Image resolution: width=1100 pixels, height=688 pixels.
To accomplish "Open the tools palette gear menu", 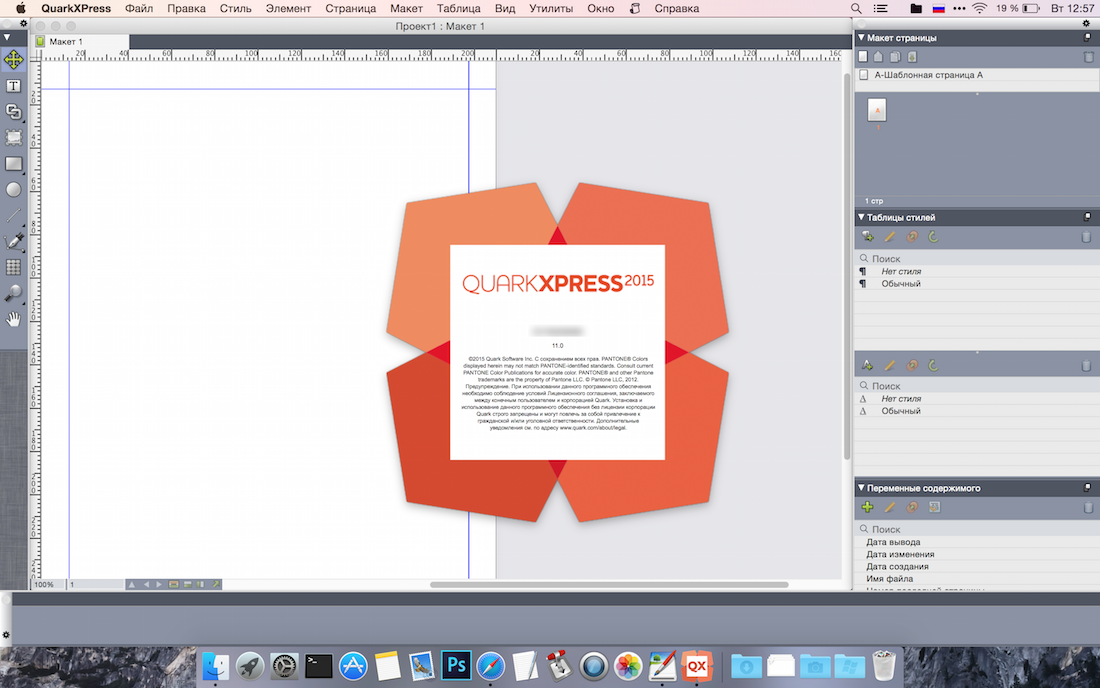I will click(x=23, y=23).
